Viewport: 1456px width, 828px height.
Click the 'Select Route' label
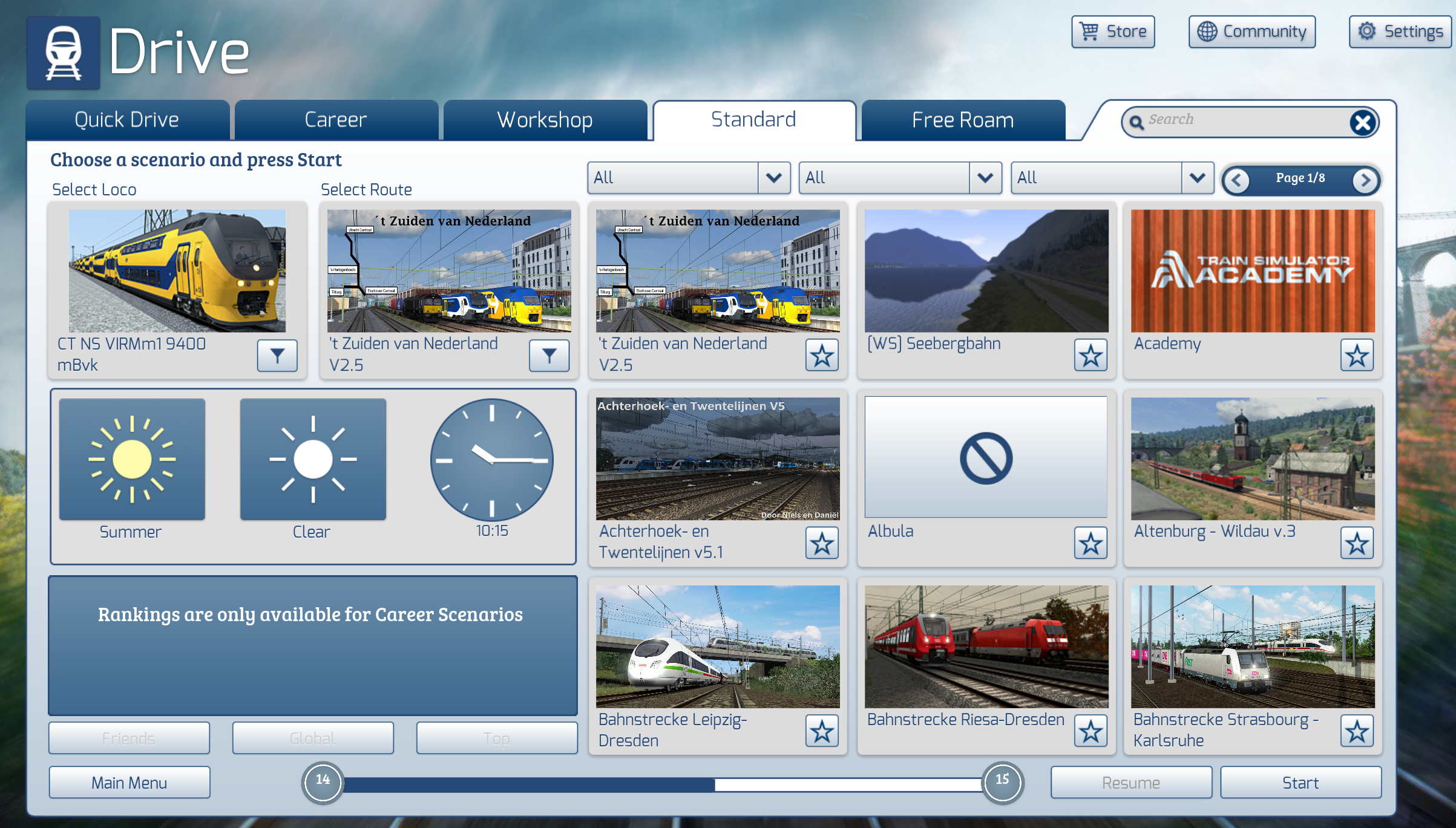[x=366, y=189]
